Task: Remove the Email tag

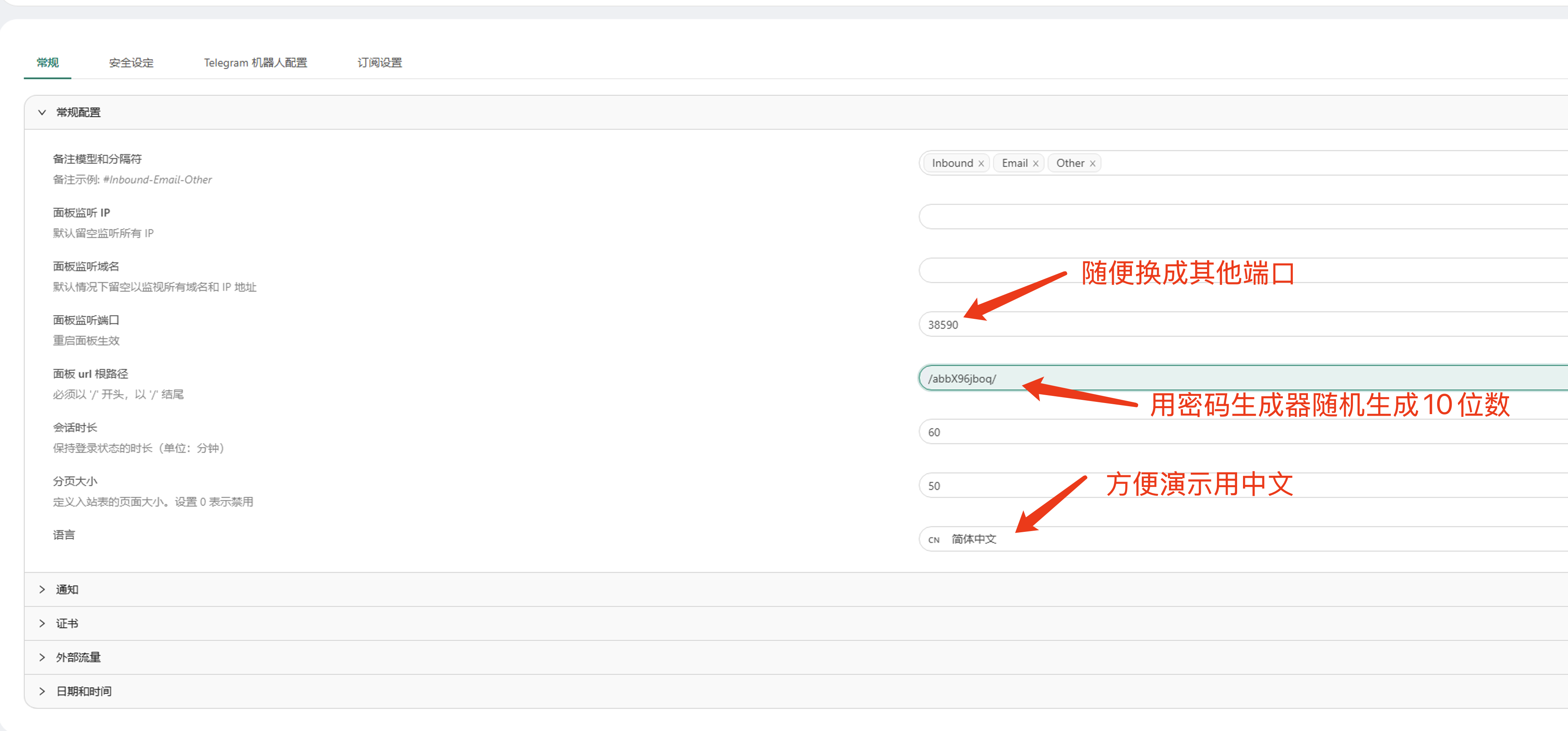Action: 1035,164
